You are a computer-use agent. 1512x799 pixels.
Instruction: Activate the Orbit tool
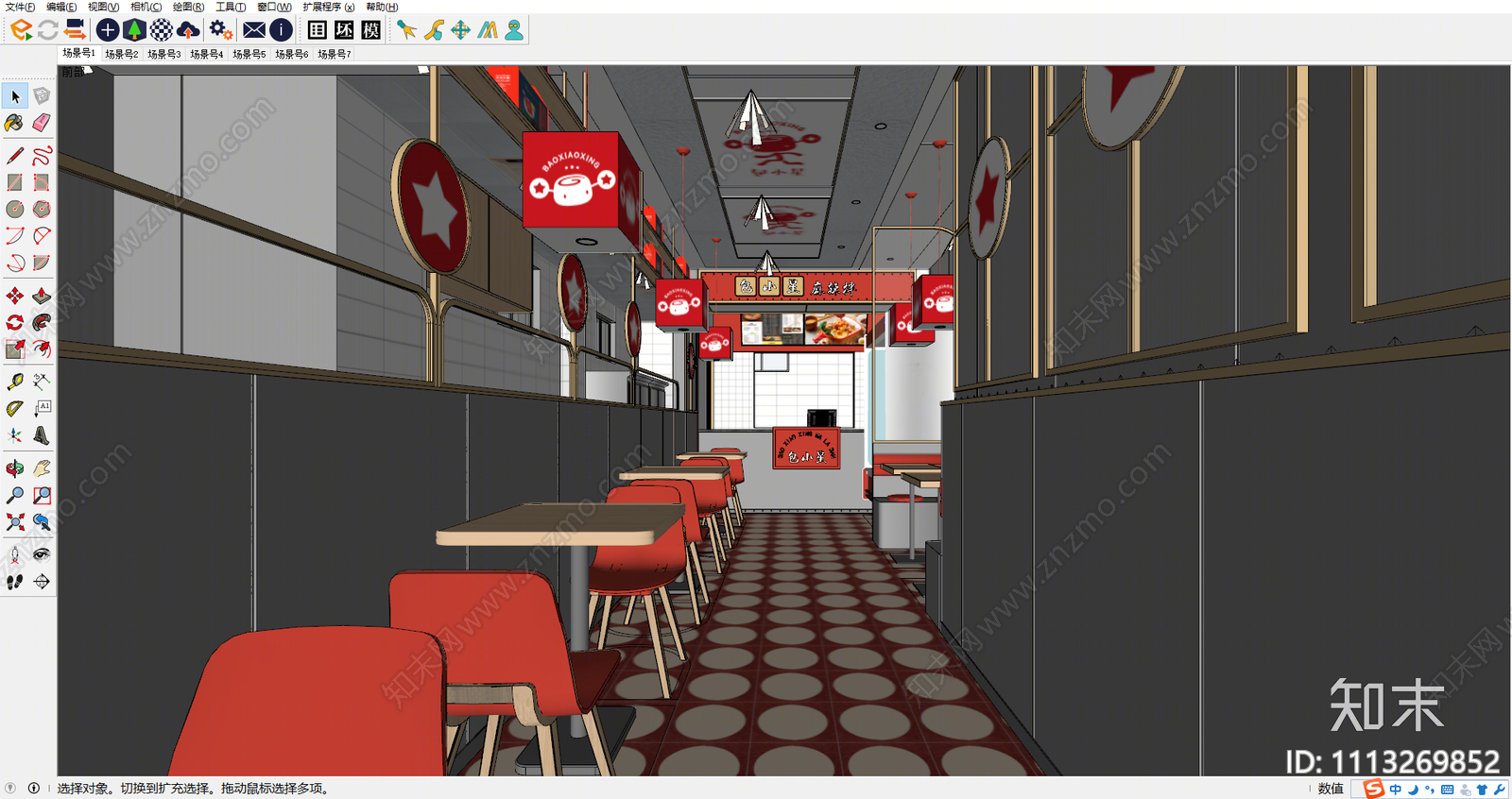pos(15,468)
